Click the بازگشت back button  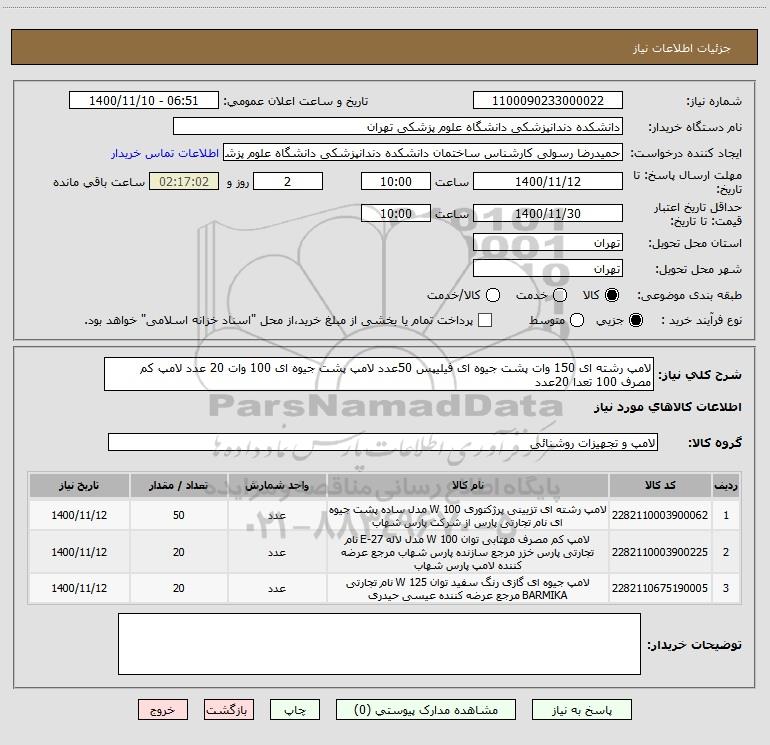229,710
